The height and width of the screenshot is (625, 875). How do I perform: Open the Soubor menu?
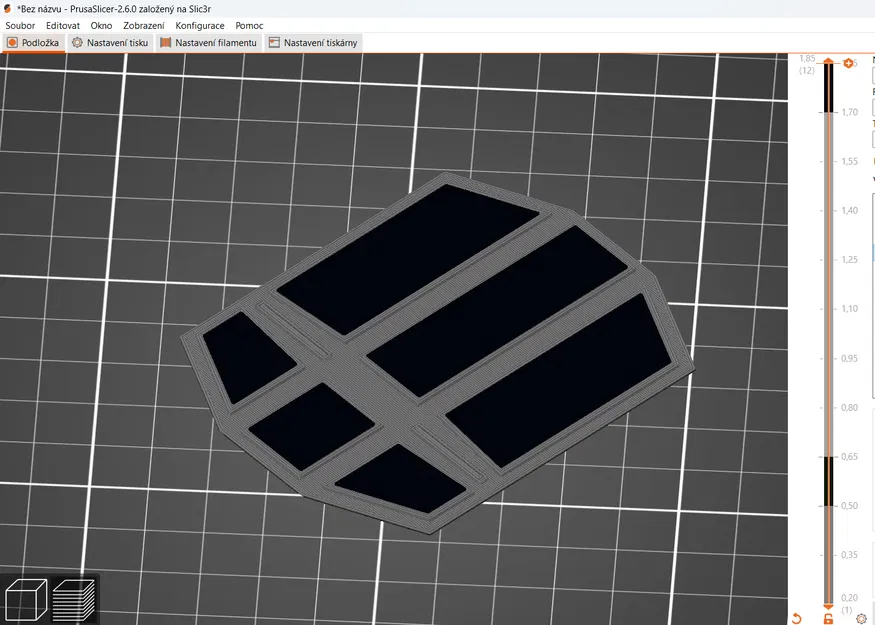20,26
